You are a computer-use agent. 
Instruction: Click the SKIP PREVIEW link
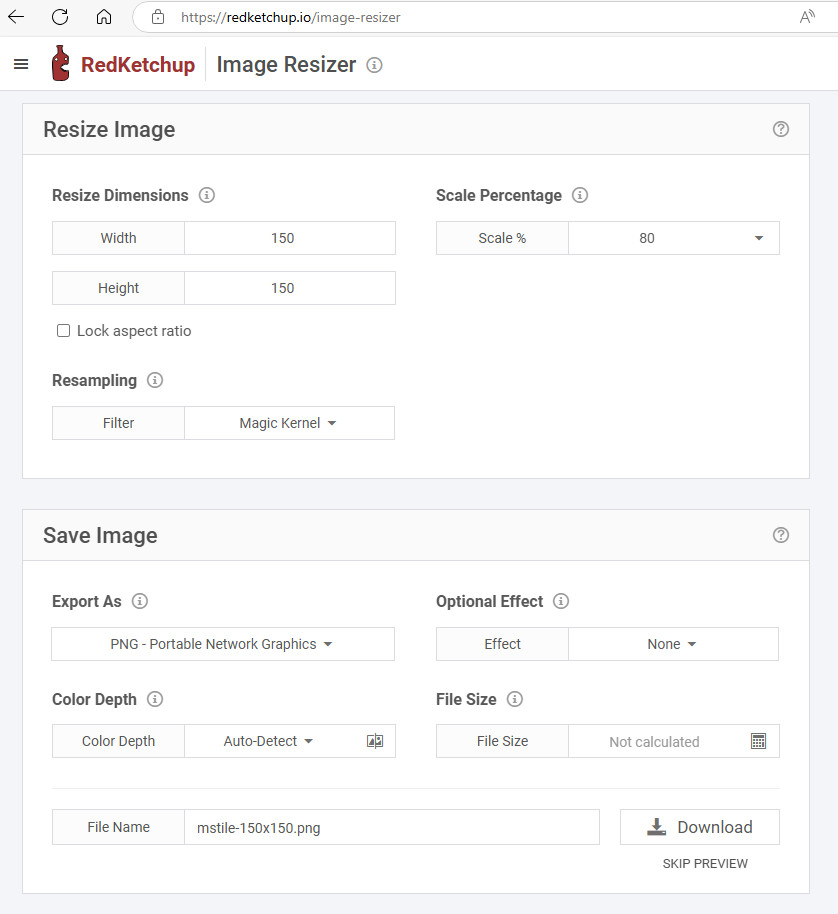click(704, 863)
